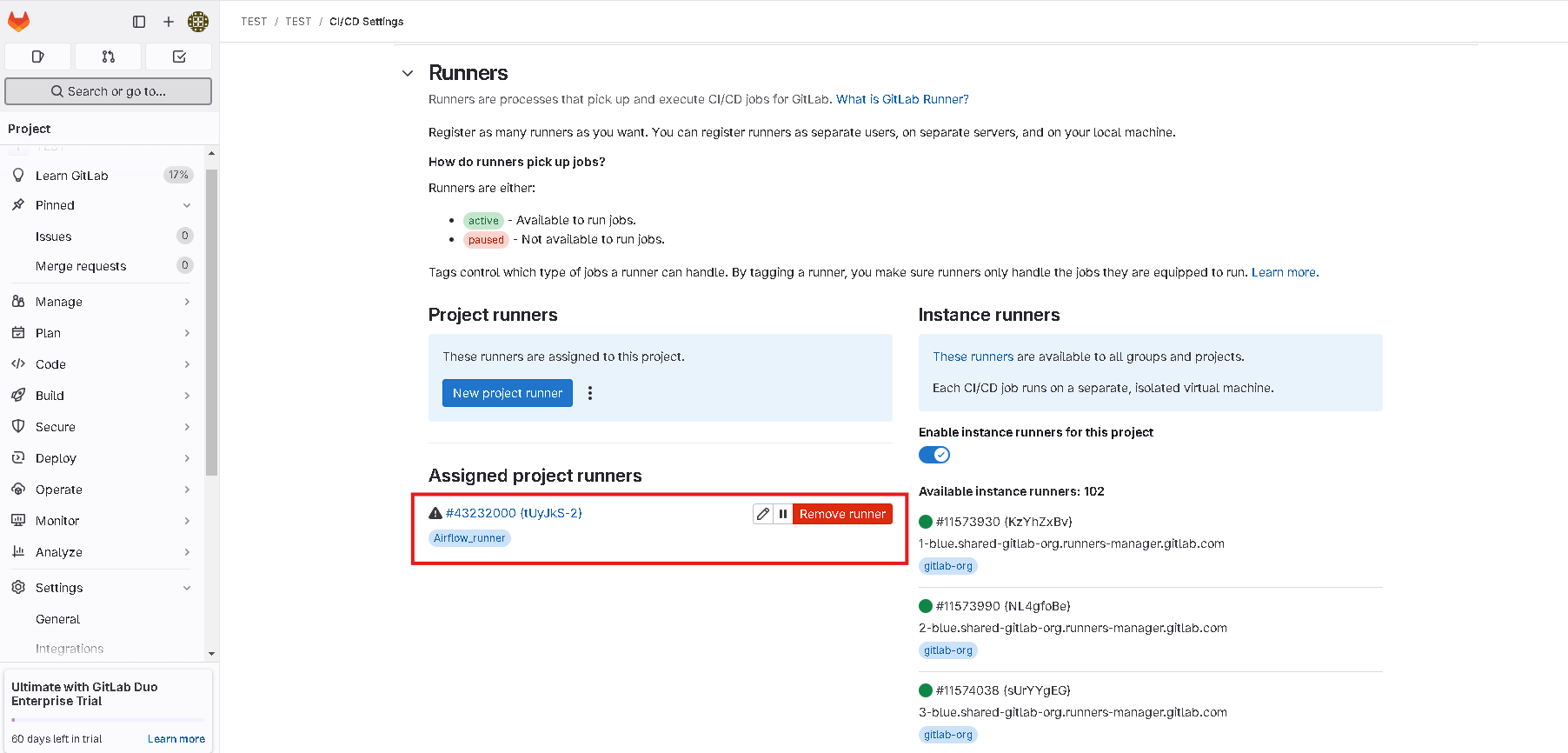The height and width of the screenshot is (753, 1568).
Task: Collapse the Settings sidebar section
Action: pos(102,588)
